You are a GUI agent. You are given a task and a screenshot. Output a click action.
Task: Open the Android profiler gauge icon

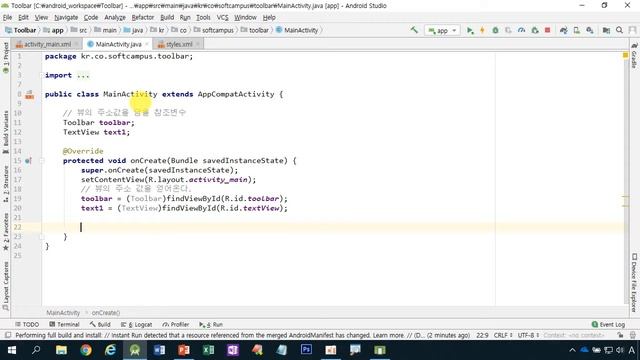(521, 30)
